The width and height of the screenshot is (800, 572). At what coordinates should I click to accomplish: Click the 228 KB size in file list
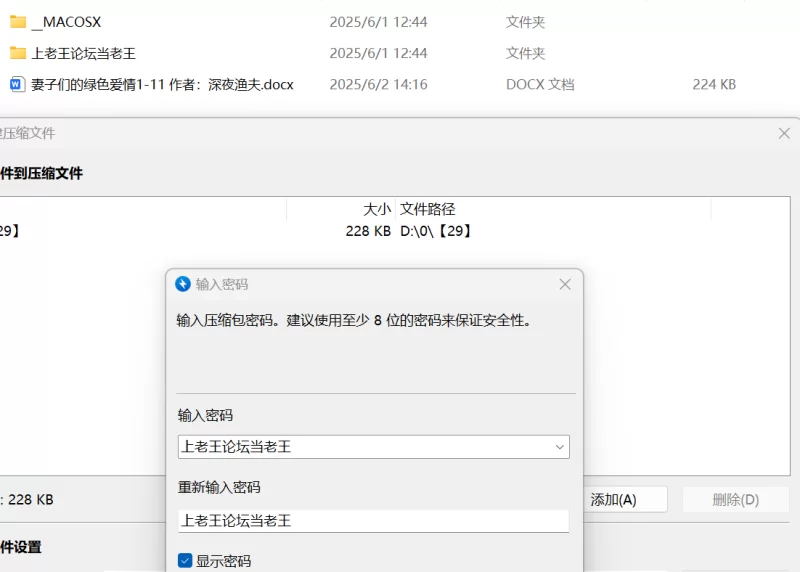pos(368,231)
